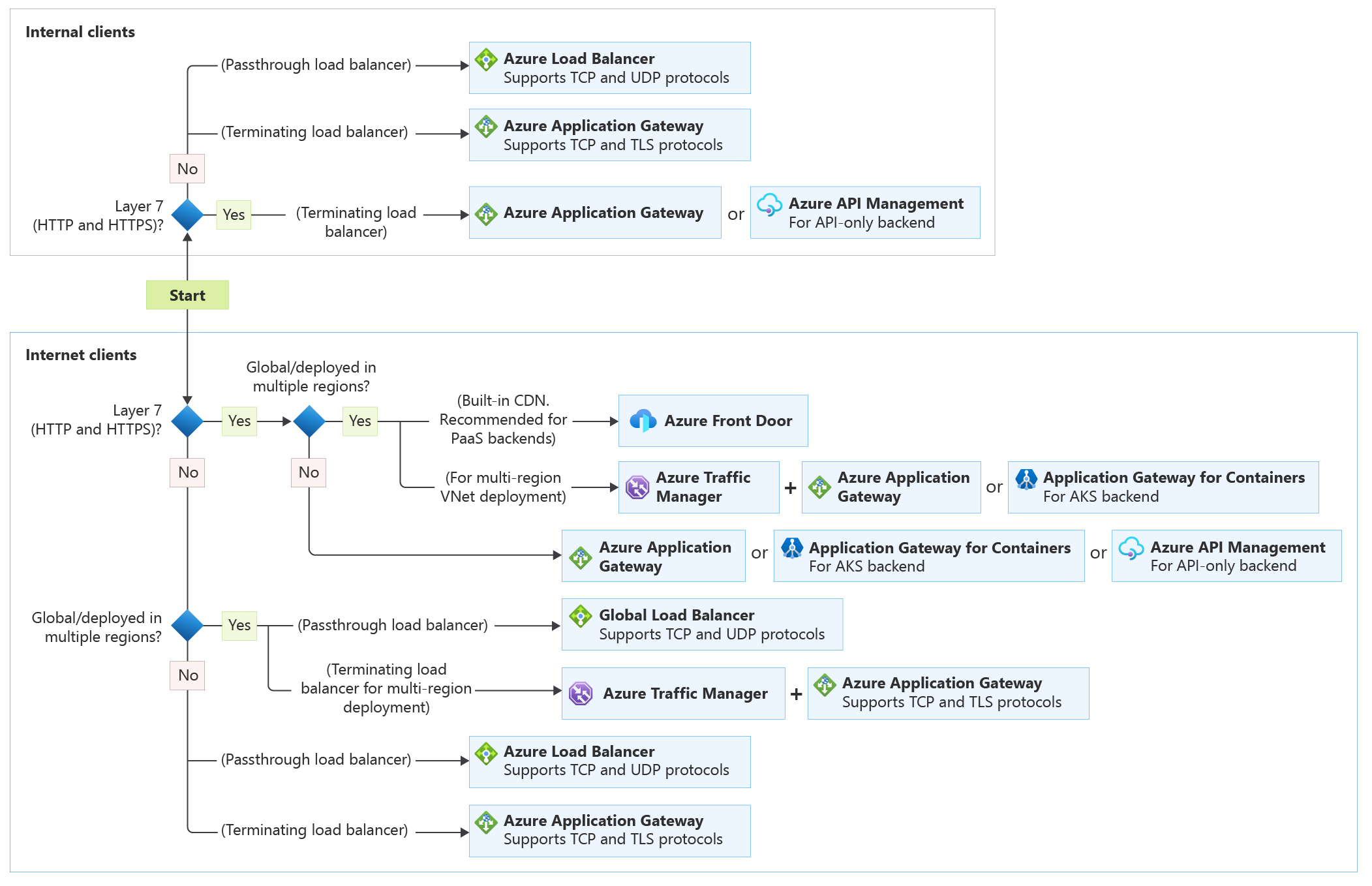The height and width of the screenshot is (886, 1372).
Task: Click the Traffic Manager icon in the terminating multi-region row
Action: [580, 693]
